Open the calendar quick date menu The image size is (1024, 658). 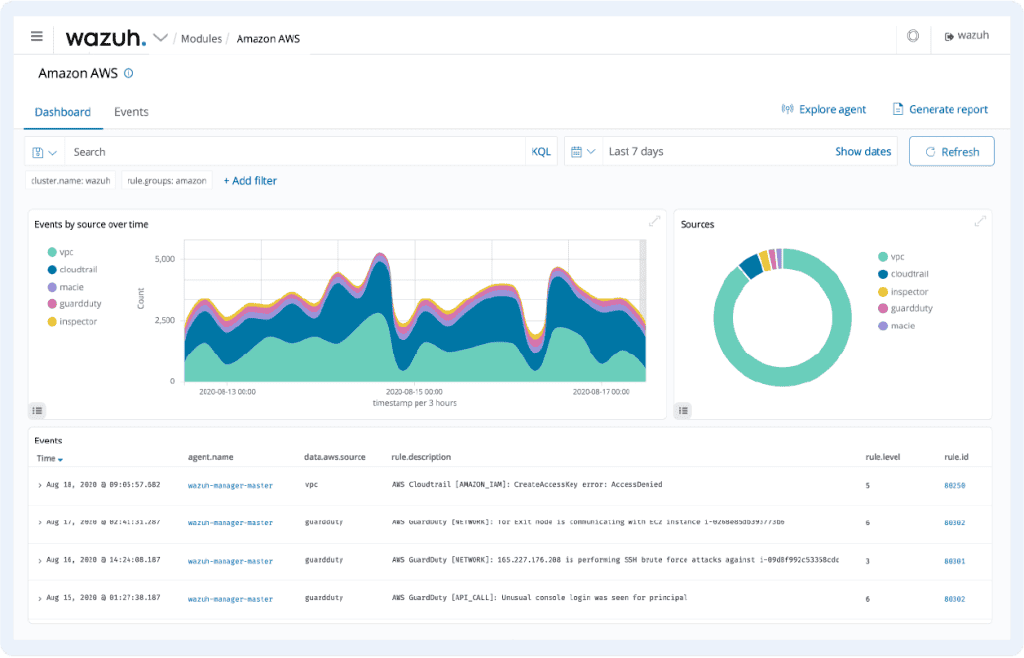[583, 152]
